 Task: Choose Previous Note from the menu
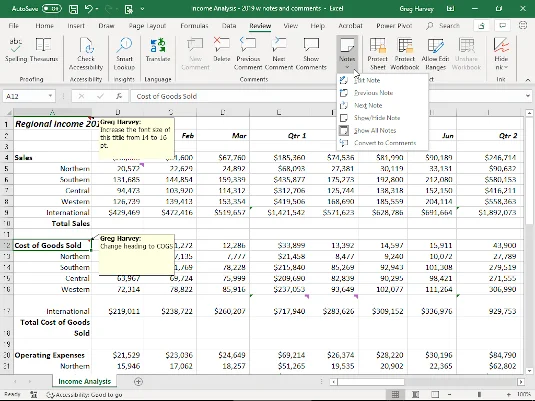point(382,93)
